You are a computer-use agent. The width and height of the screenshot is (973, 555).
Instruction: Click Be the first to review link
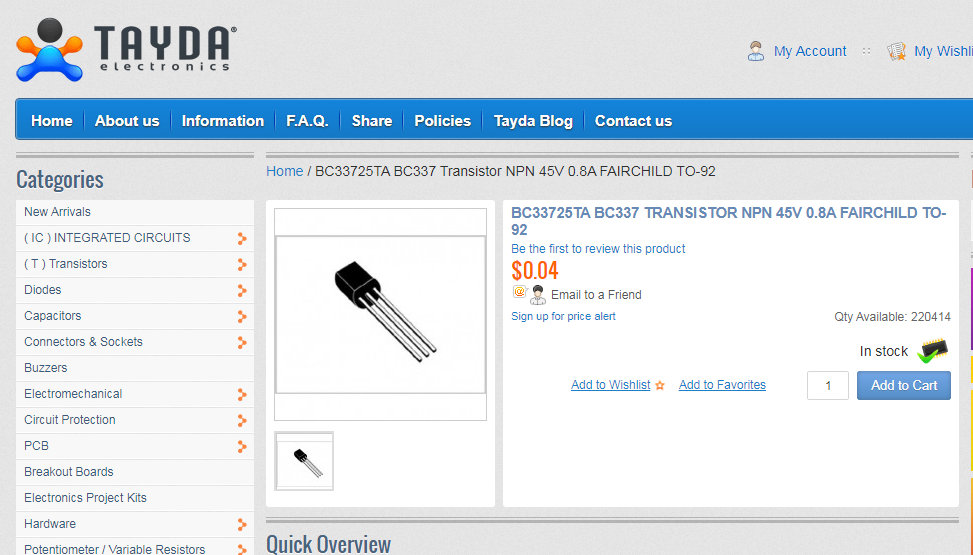[x=598, y=248]
